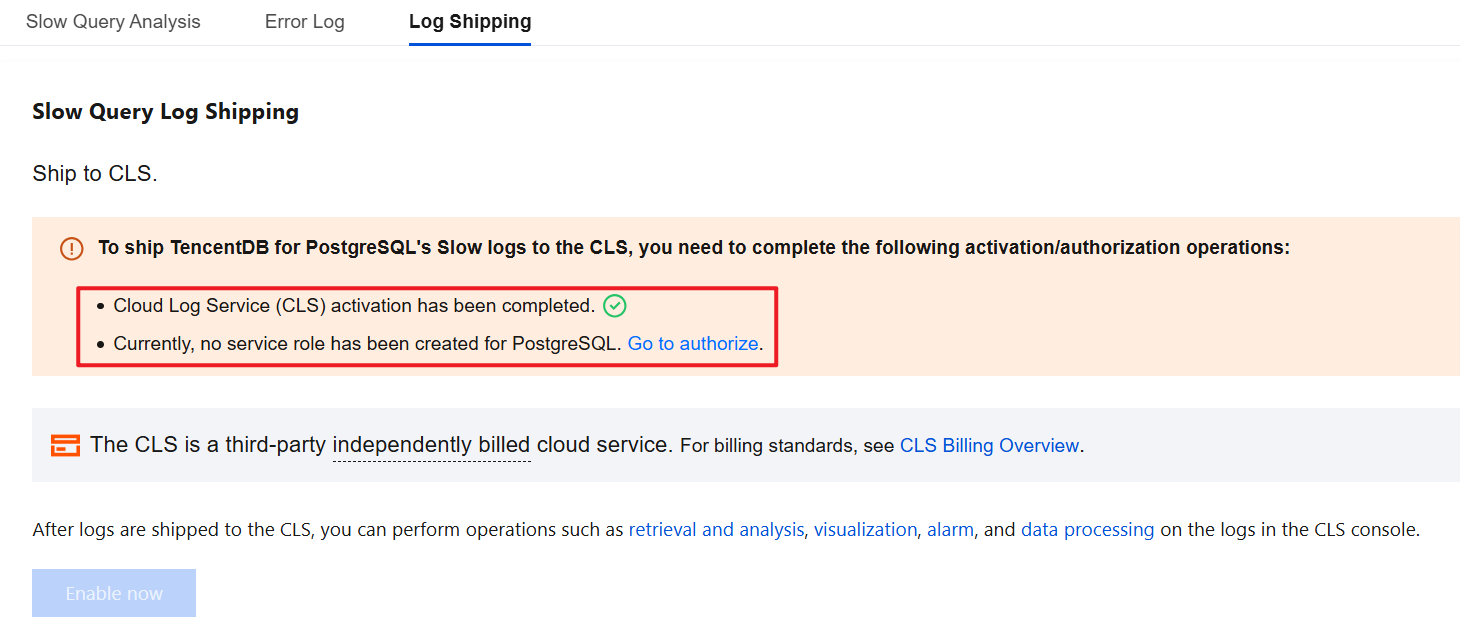Click the orange billing card icon
The width and height of the screenshot is (1460, 626).
pyautogui.click(x=65, y=445)
